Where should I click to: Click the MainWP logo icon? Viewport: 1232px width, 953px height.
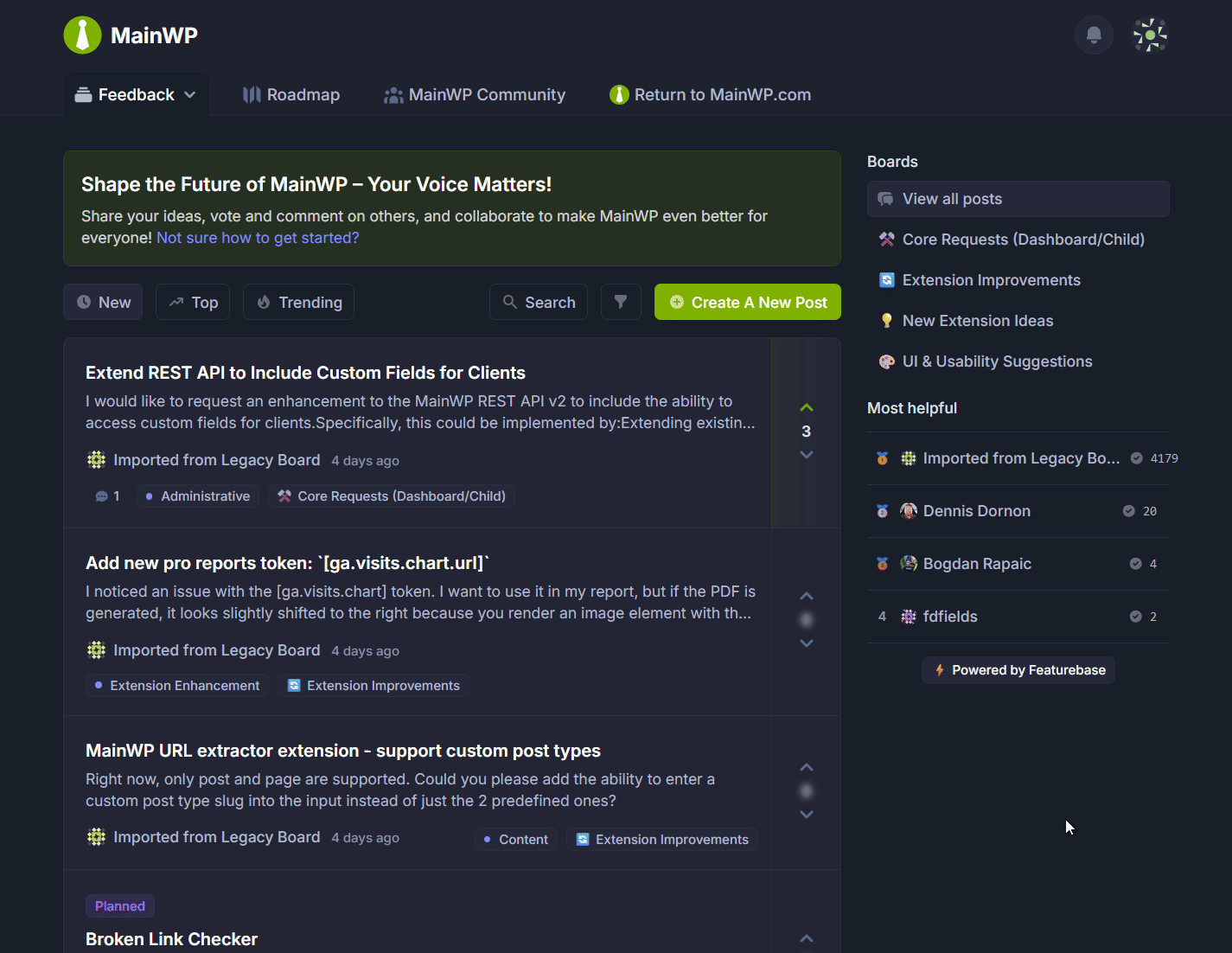[83, 35]
